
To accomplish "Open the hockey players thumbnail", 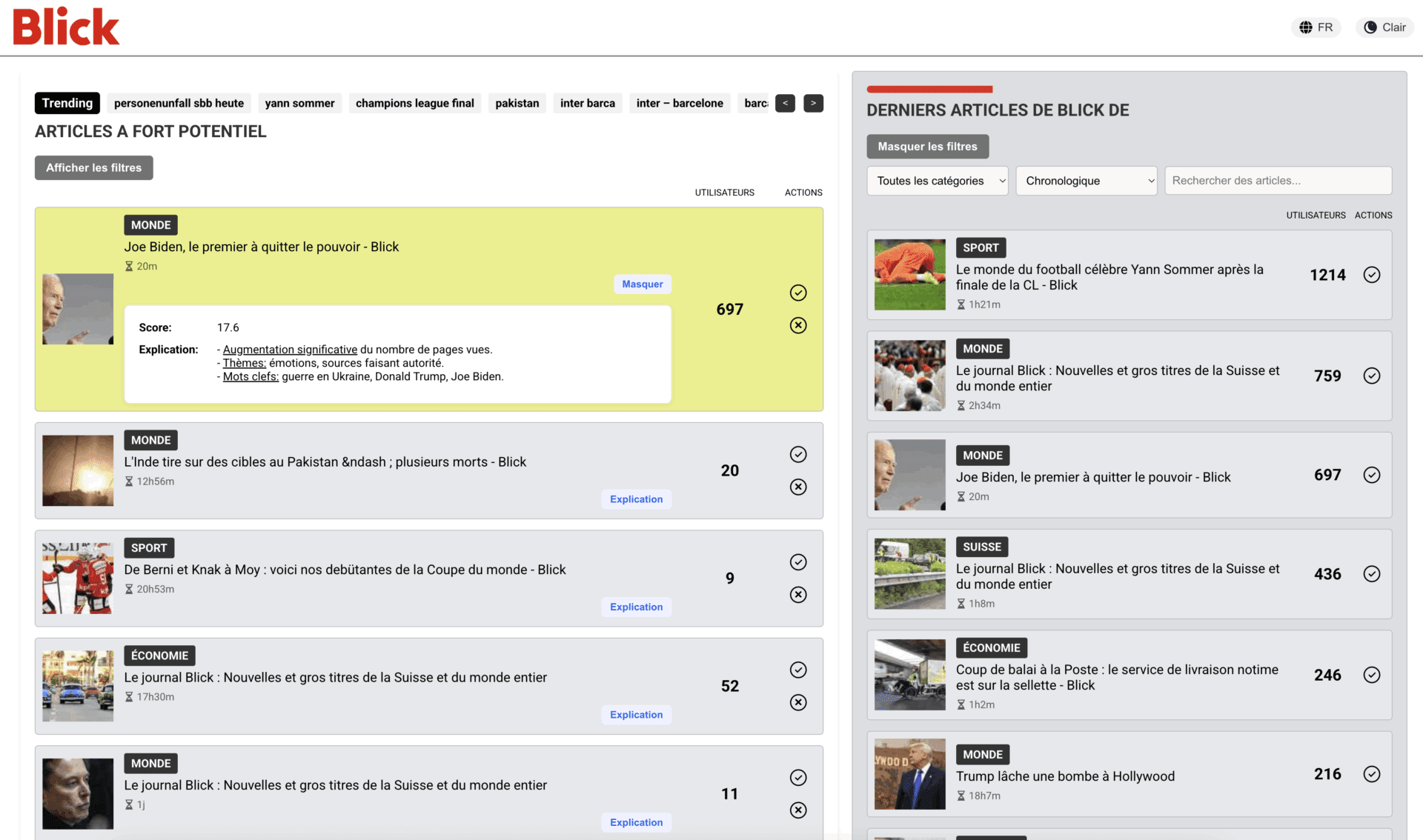I will click(78, 579).
